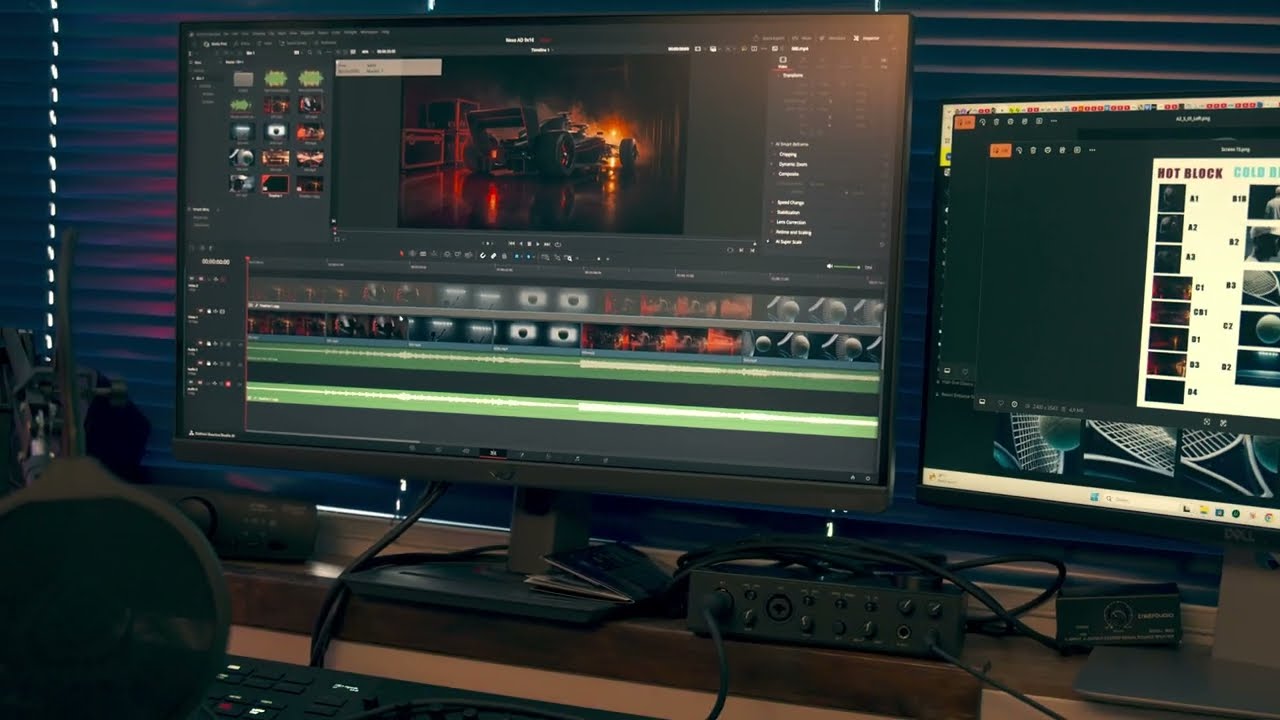Image resolution: width=1280 pixels, height=720 pixels.
Task: Switch to the highlighted Edit page tab
Action: 493,452
